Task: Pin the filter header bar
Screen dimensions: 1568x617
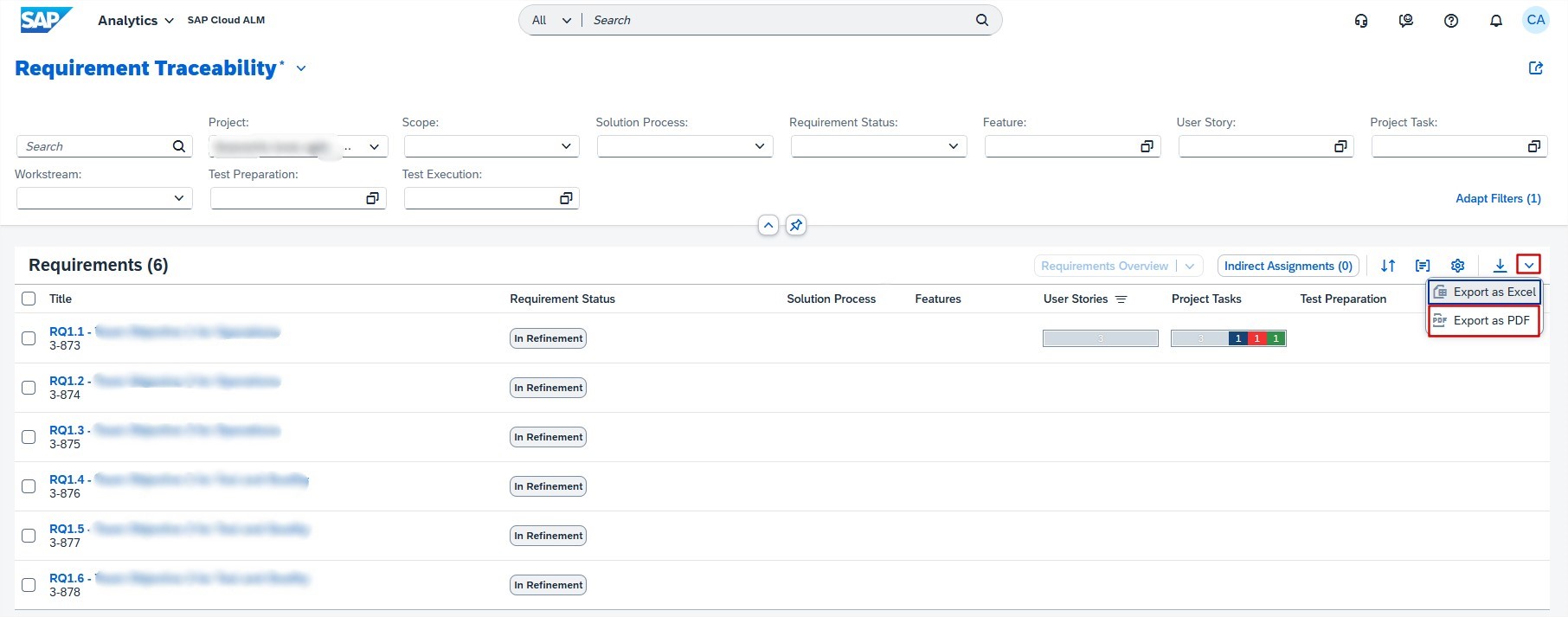Action: (796, 225)
